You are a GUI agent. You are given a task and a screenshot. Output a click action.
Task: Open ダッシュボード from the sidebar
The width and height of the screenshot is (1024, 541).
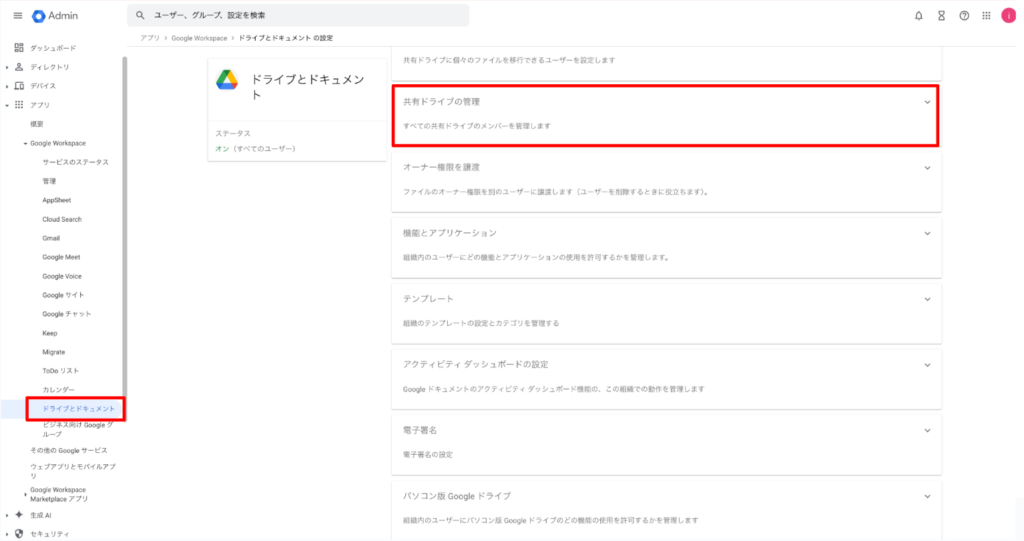coord(53,48)
